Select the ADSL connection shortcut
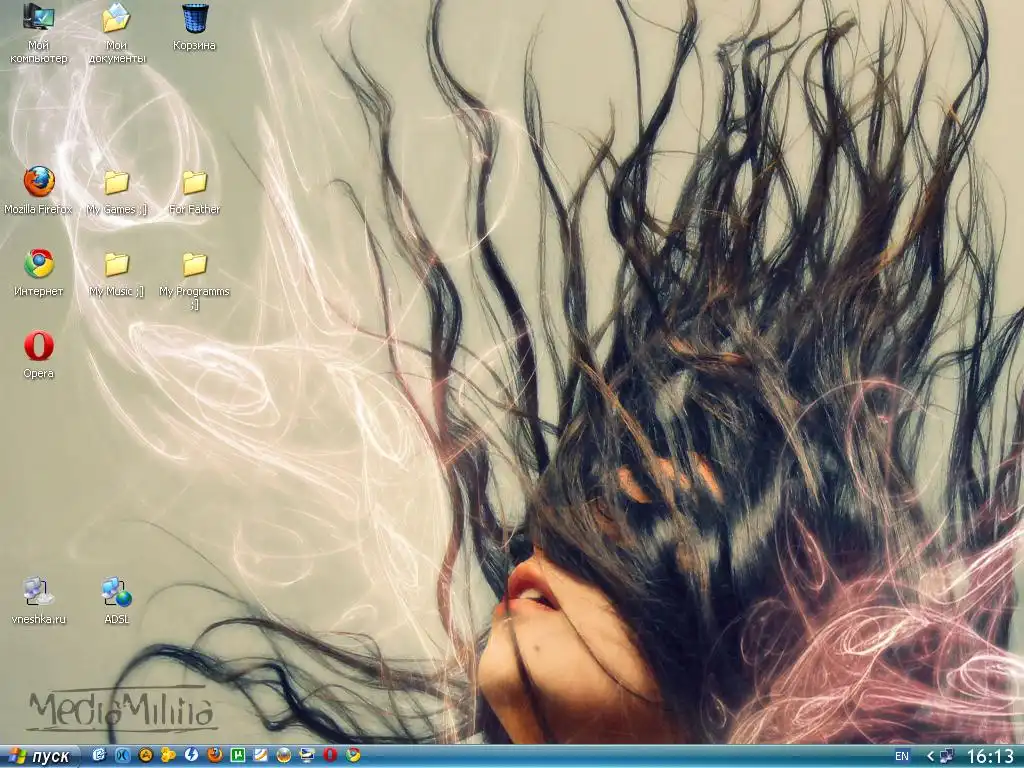This screenshot has width=1024, height=768. click(x=117, y=592)
